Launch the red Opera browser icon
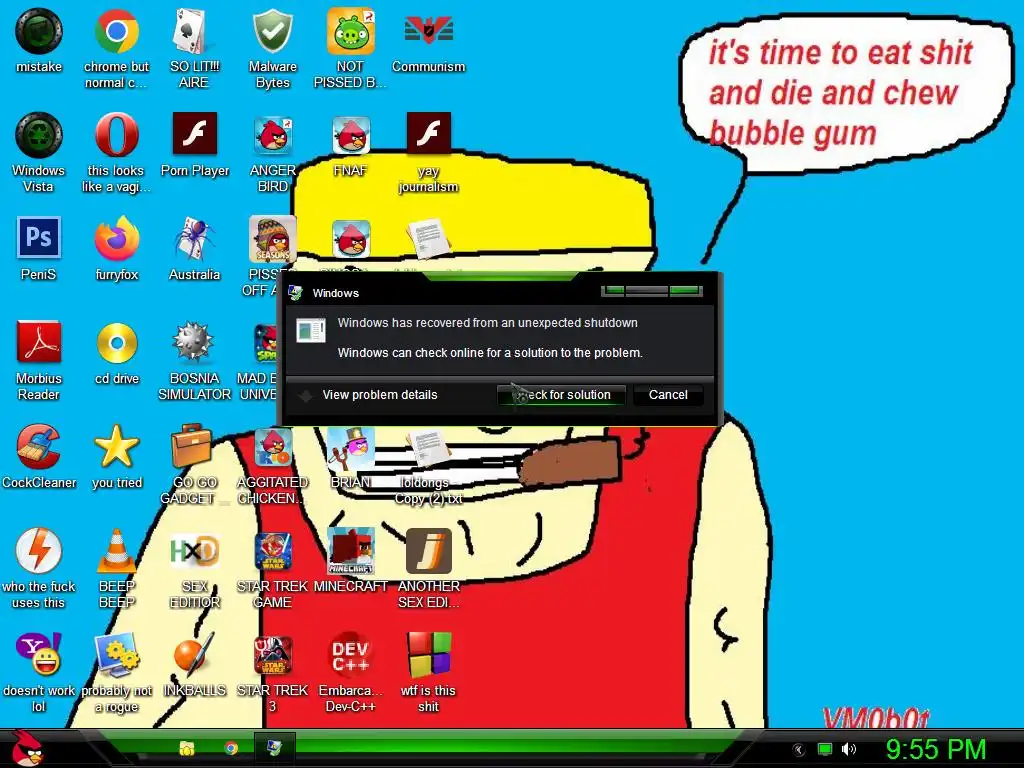The width and height of the screenshot is (1024, 768). pos(116,135)
